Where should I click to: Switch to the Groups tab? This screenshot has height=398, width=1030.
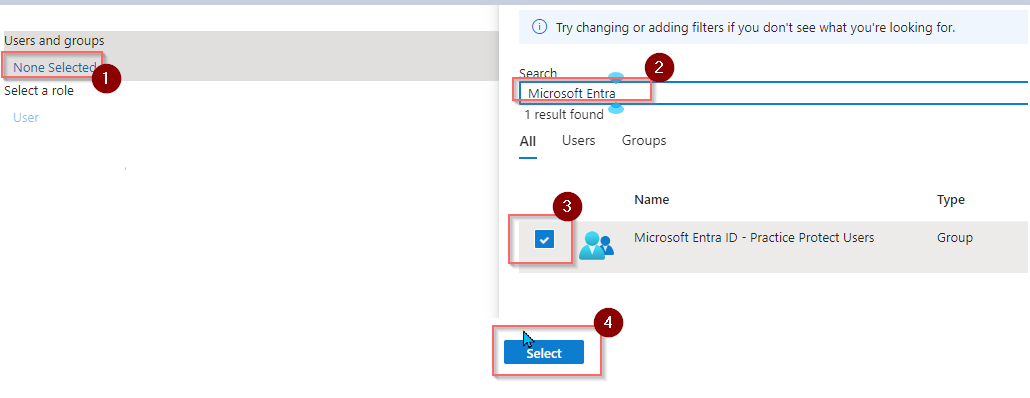(x=644, y=141)
